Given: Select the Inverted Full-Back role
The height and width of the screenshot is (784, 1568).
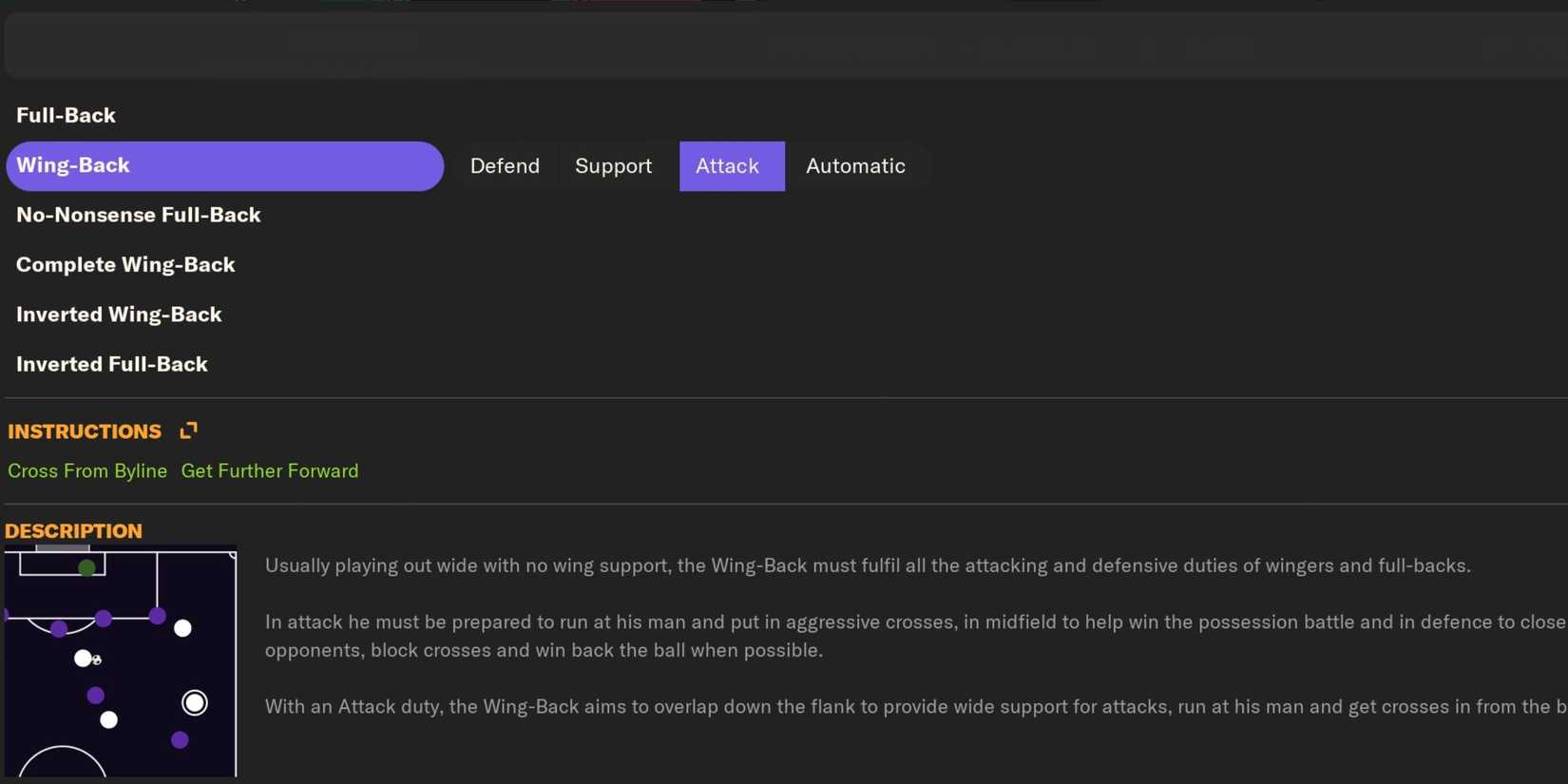Looking at the screenshot, I should [112, 364].
